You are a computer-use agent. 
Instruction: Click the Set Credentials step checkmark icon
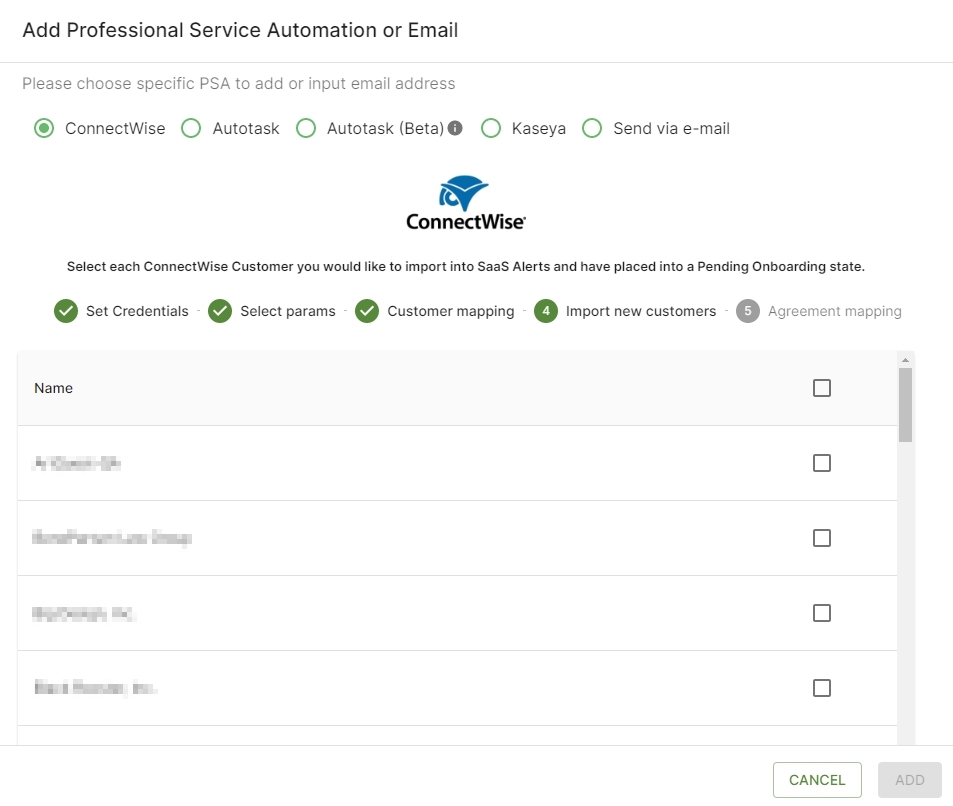[66, 311]
